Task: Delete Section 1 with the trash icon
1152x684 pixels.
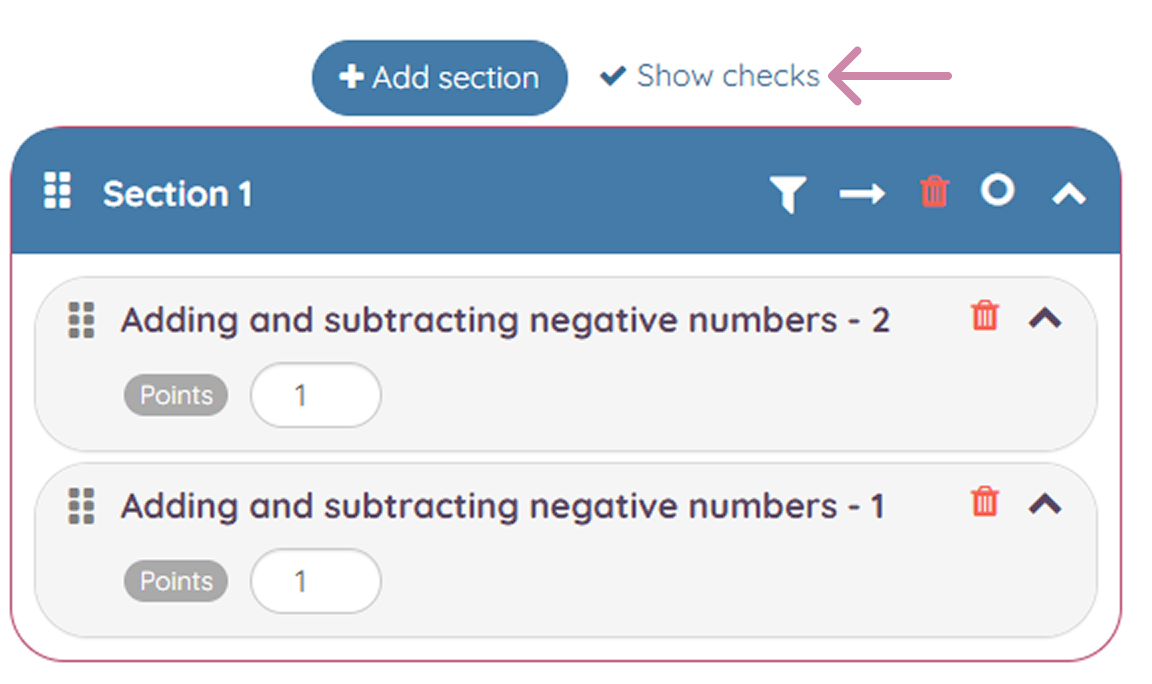Action: pos(935,192)
